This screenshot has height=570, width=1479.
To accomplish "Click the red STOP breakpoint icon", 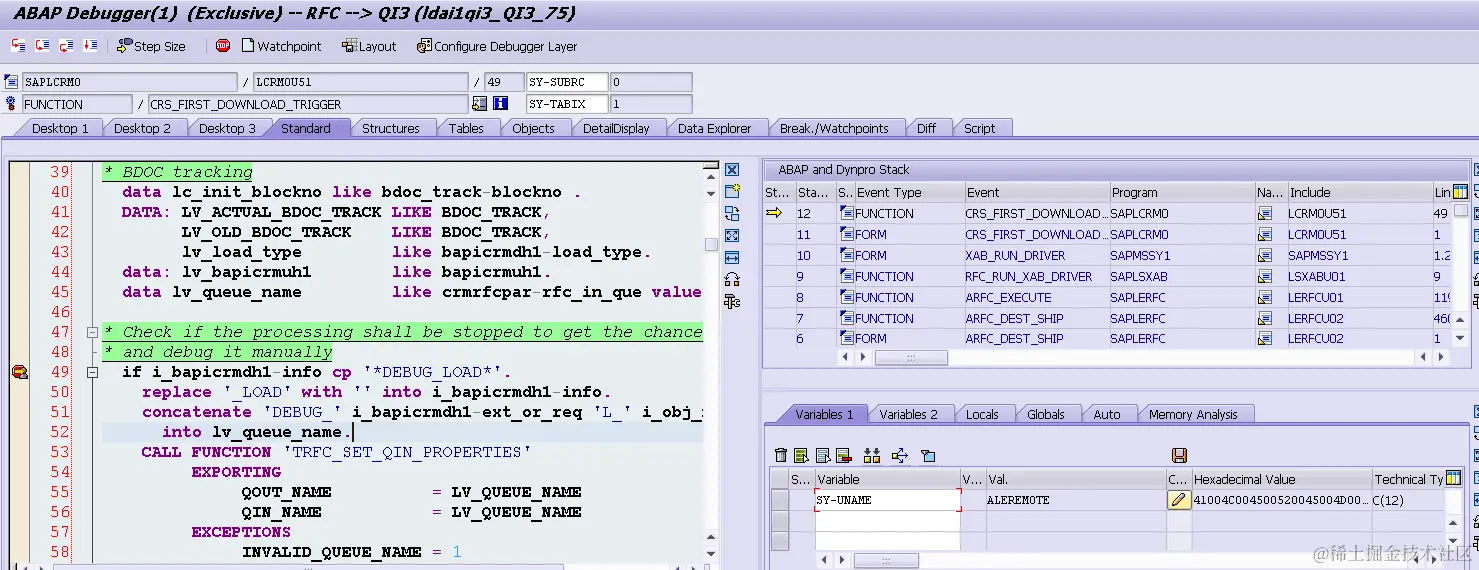I will click(223, 46).
